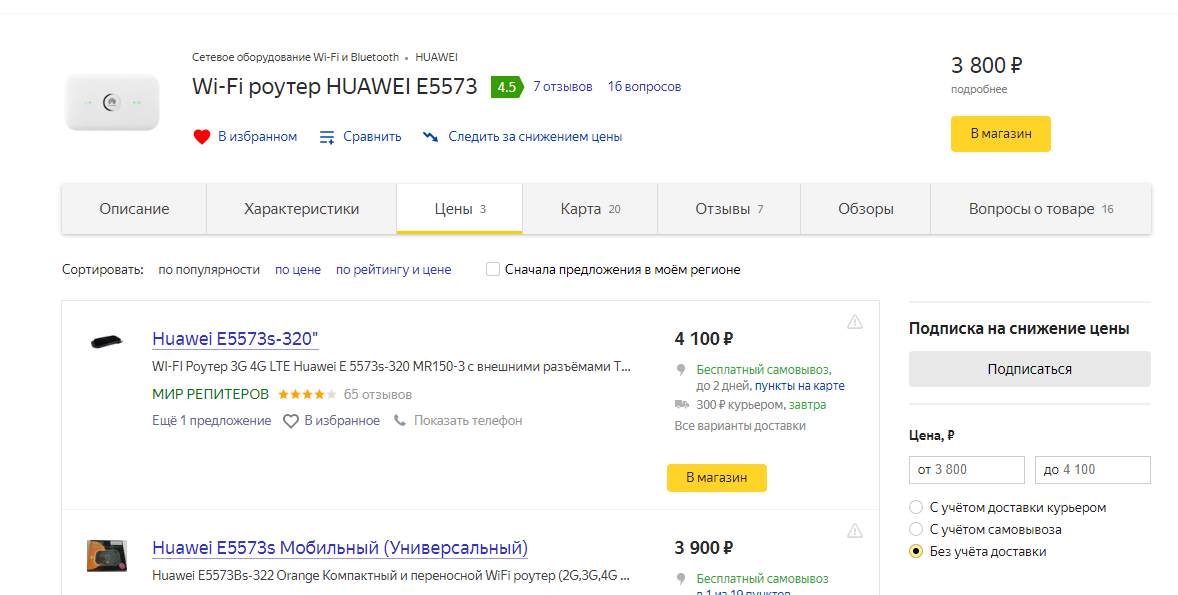Click the Huawei E5573Bs-322 Orange description text
Viewport: 1178px width, 595px height.
coord(391,576)
